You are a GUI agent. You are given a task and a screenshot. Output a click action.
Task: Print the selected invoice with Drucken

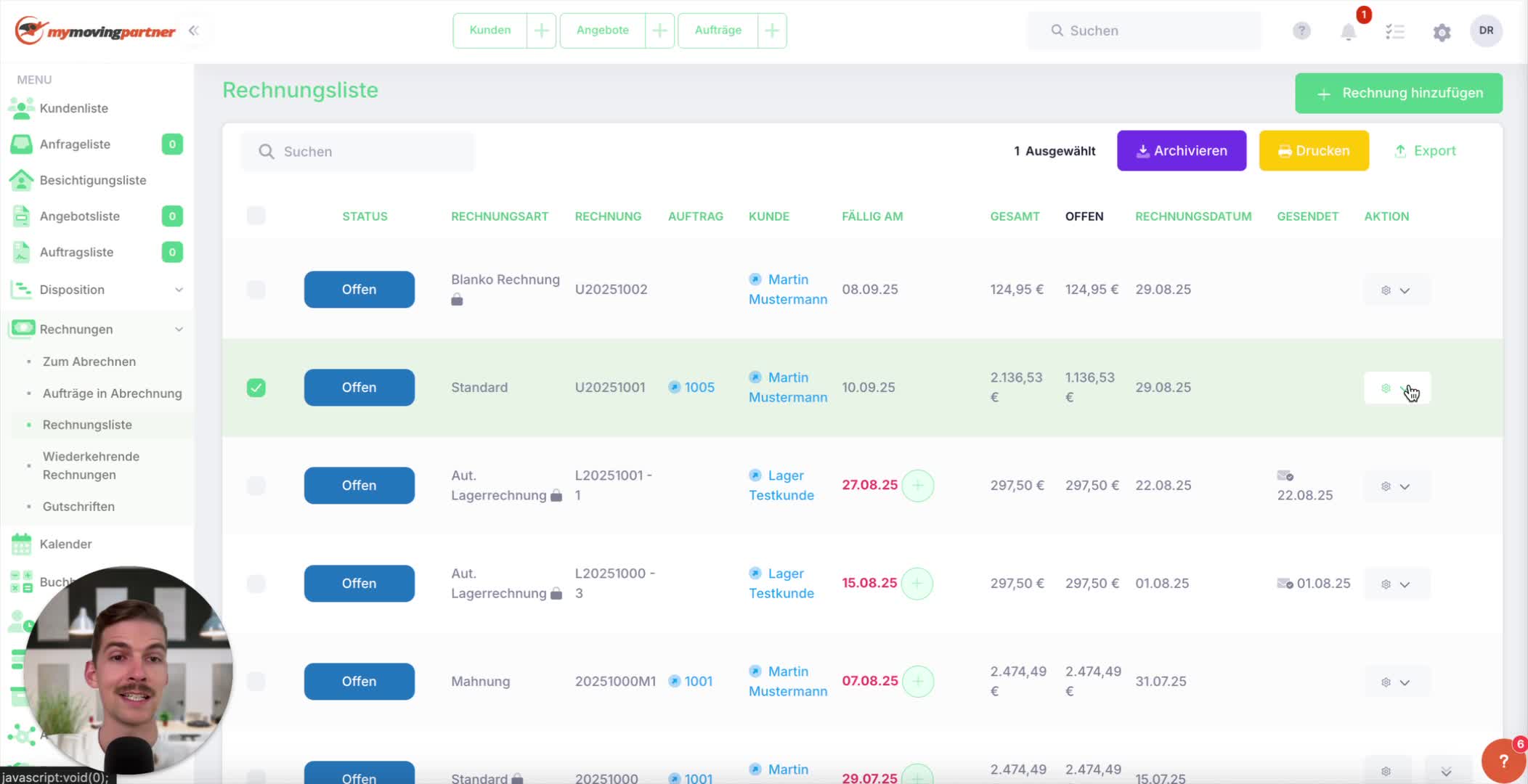[x=1314, y=151]
